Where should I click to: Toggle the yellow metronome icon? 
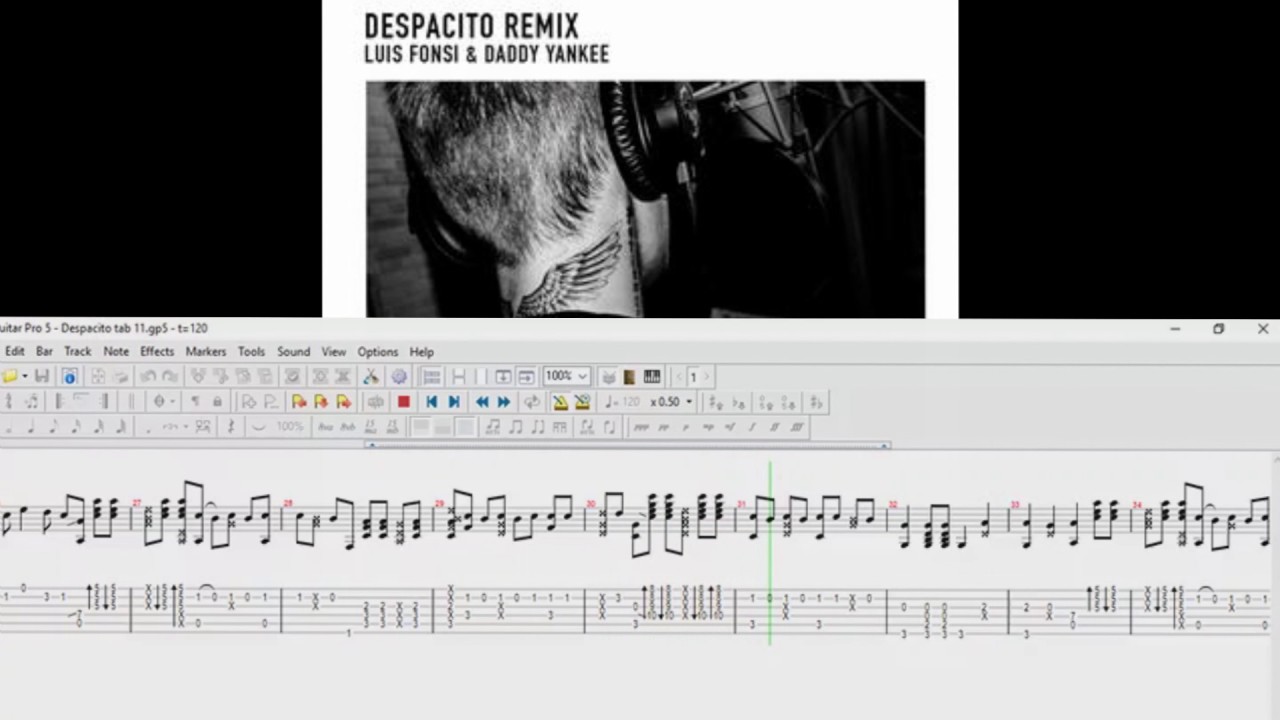[561, 402]
